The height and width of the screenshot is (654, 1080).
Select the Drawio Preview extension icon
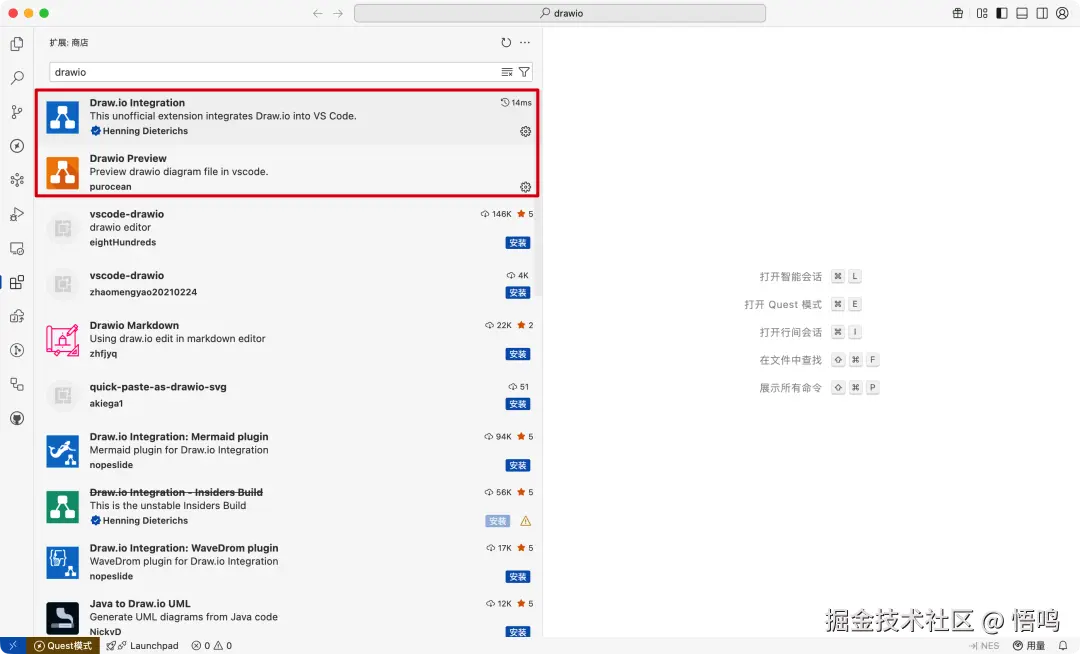(x=63, y=173)
